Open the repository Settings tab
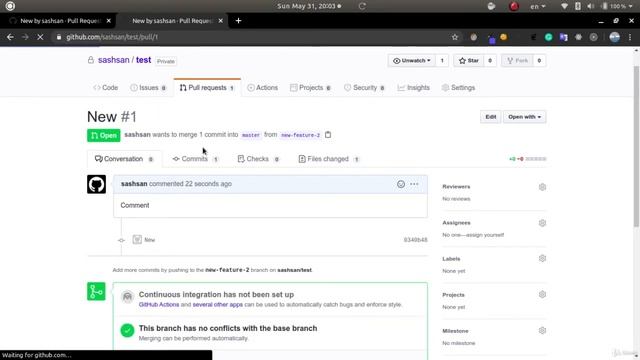 (x=458, y=88)
